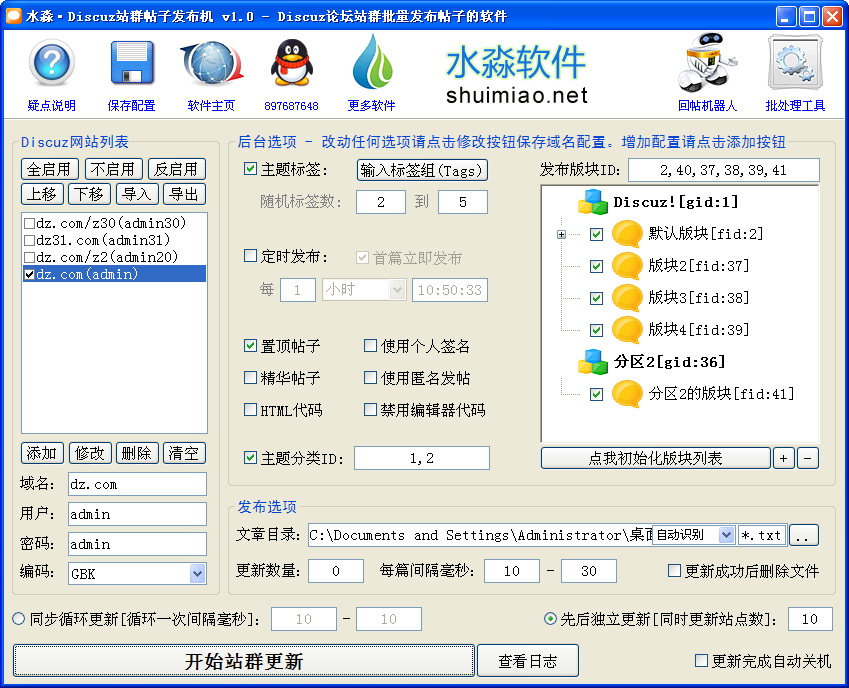Enable the 定时发布 checkbox
This screenshot has height=688, width=849.
250,255
